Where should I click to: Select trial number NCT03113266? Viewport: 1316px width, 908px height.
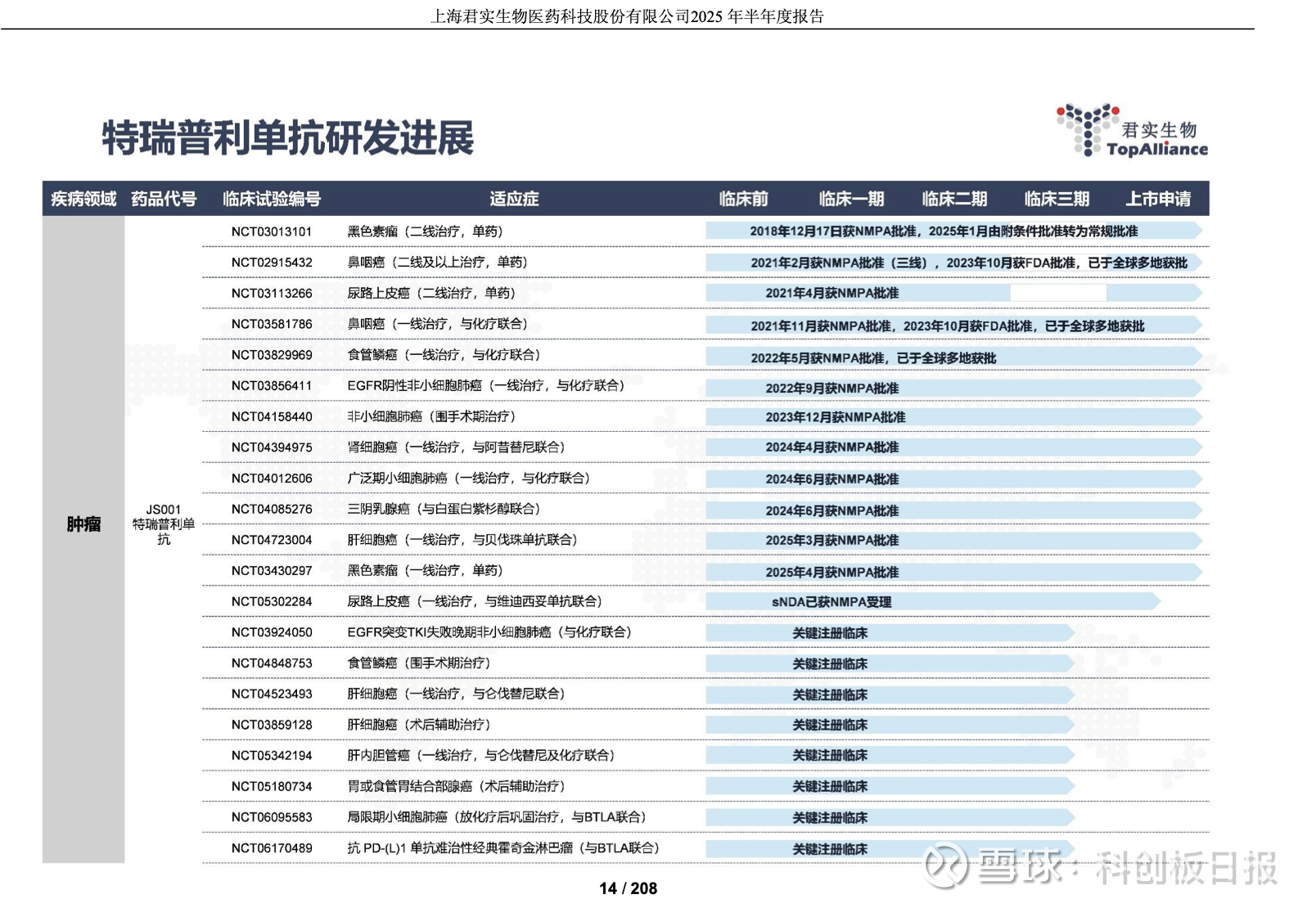coord(272,293)
